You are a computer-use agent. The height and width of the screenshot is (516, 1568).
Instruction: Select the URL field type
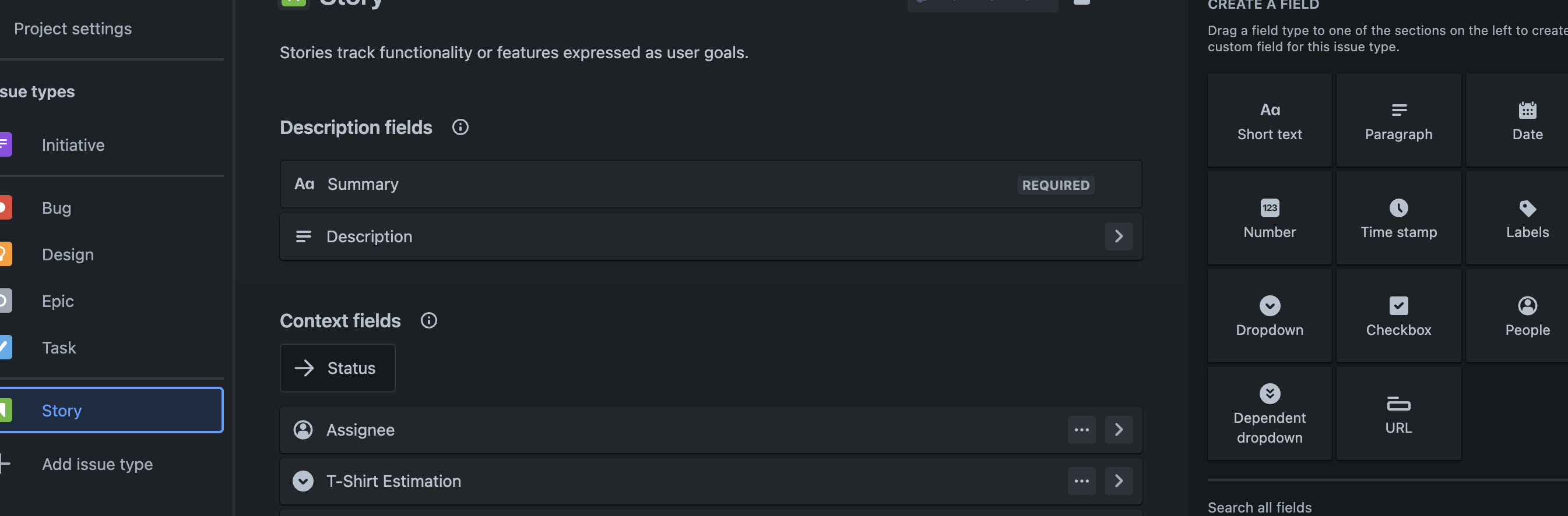[x=1398, y=412]
